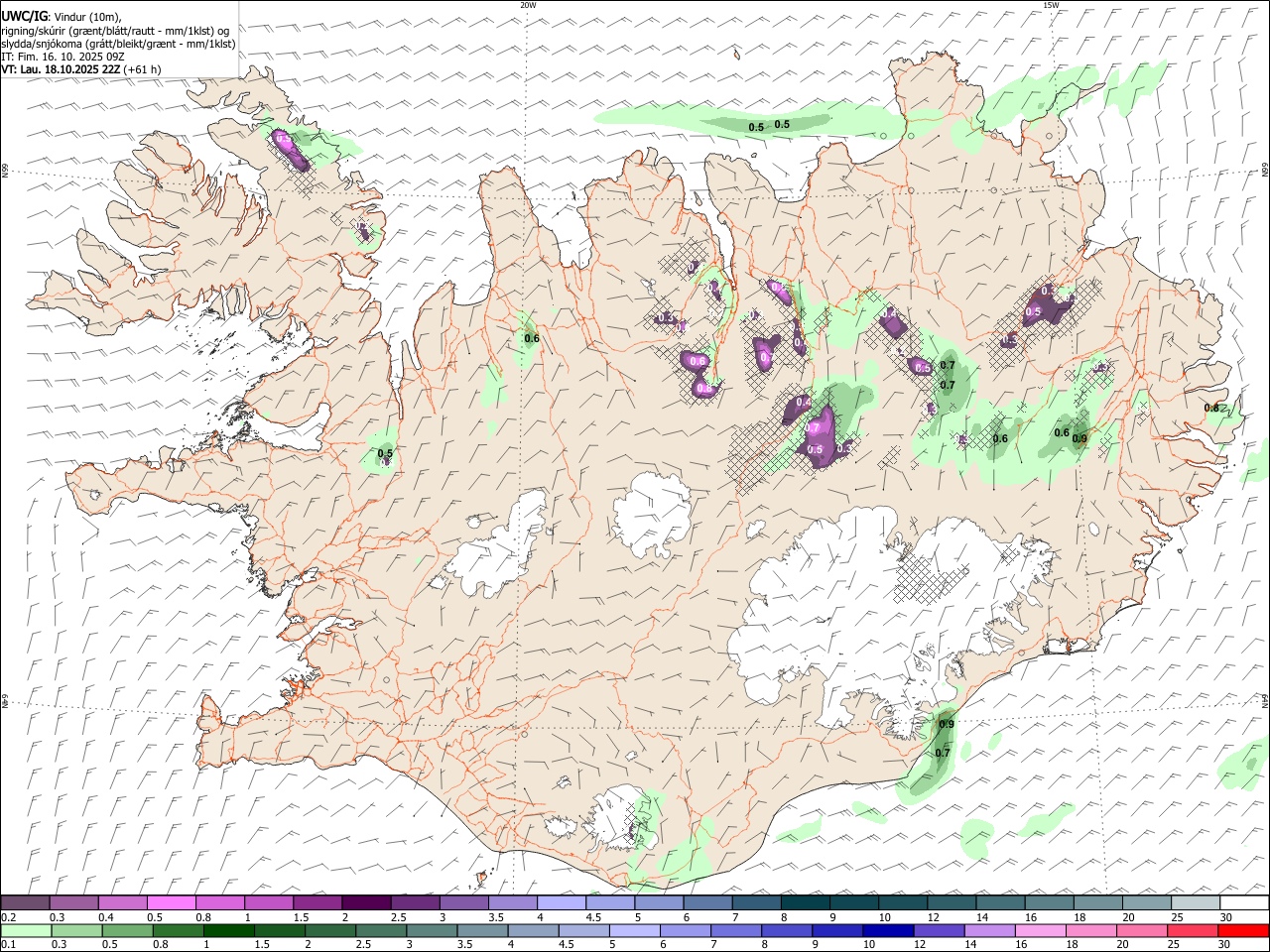1270x952 pixels.
Task: Click the darkest green swatch labeled 1 in the bottom legend row
Action: 229,930
